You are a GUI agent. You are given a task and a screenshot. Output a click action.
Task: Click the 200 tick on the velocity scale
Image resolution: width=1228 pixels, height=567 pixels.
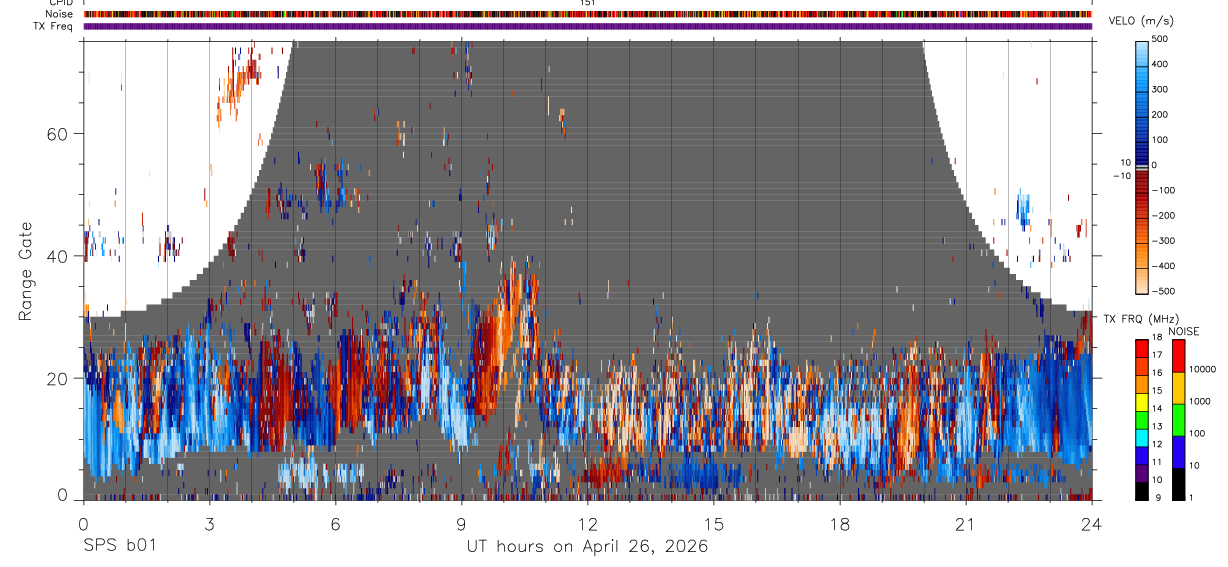1162,115
